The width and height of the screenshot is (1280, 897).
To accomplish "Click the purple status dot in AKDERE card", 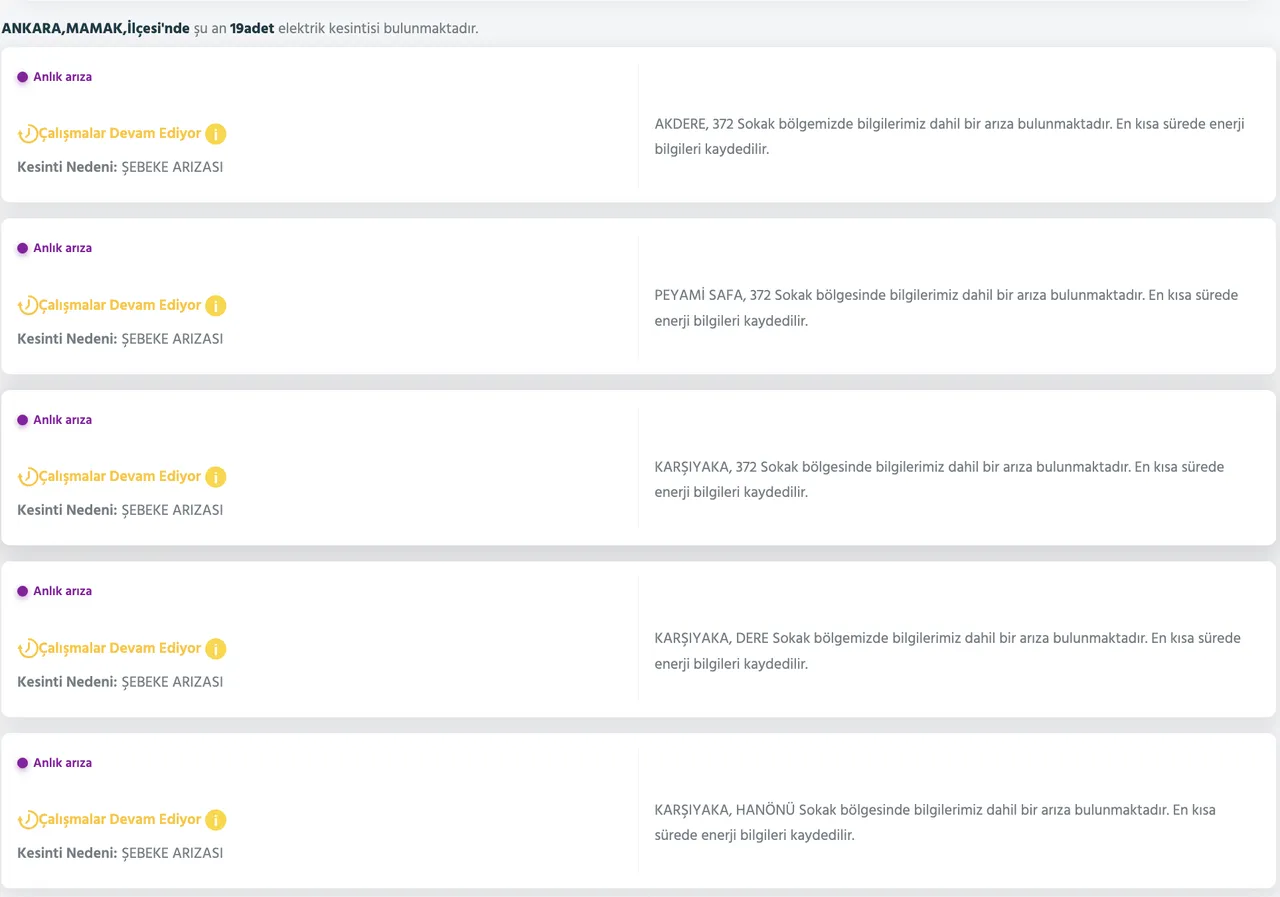I will [22, 77].
